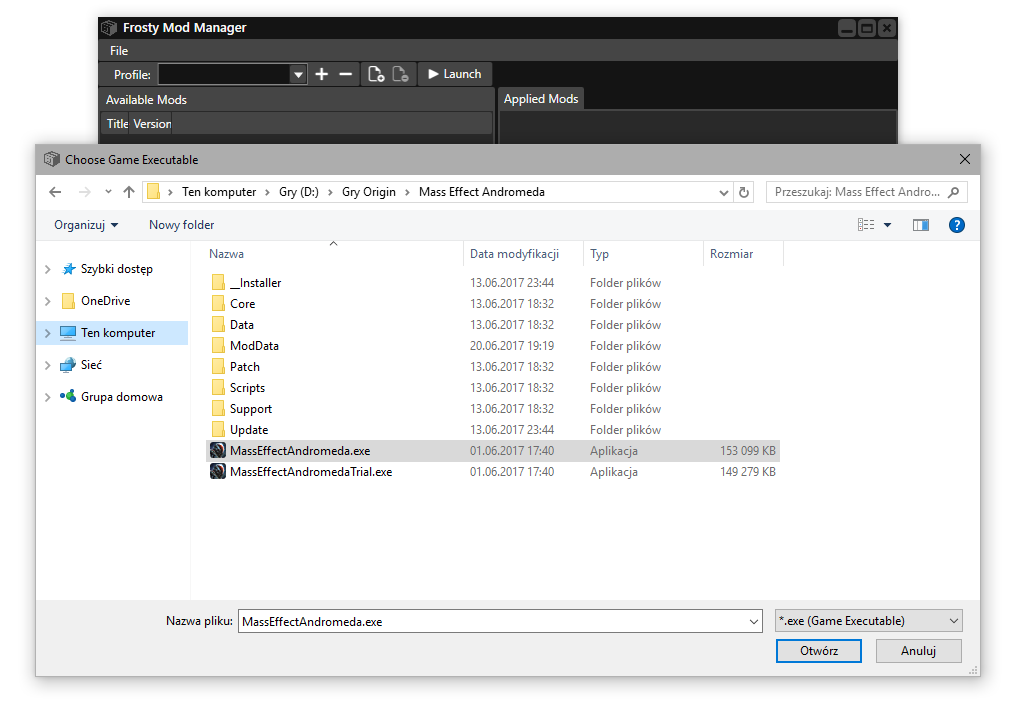This screenshot has width=1015, height=710.
Task: Refresh the folder view
Action: pyautogui.click(x=744, y=192)
